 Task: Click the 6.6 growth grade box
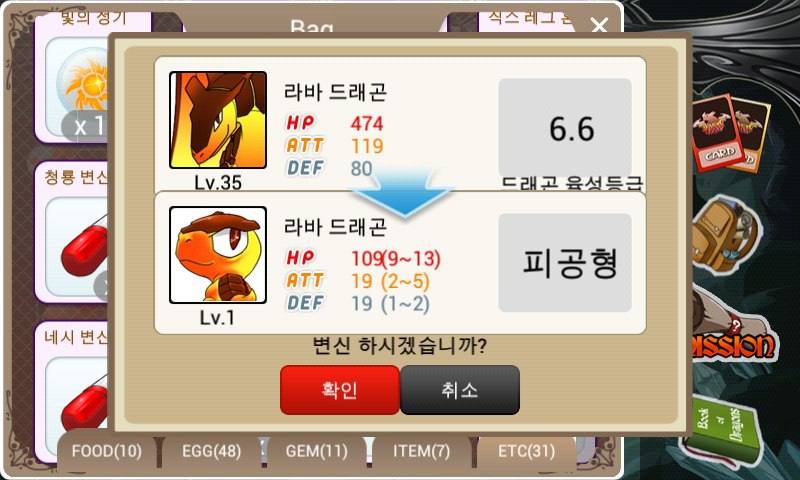pos(565,128)
